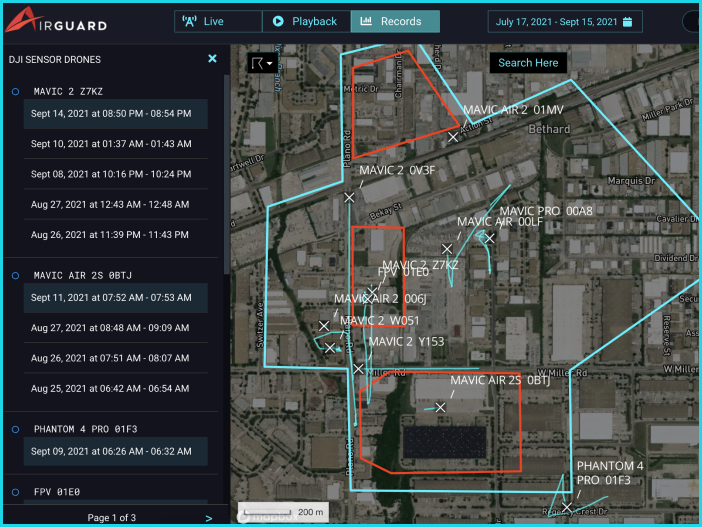
Task: Click the drone list scrollbar
Action: pyautogui.click(x=227, y=175)
